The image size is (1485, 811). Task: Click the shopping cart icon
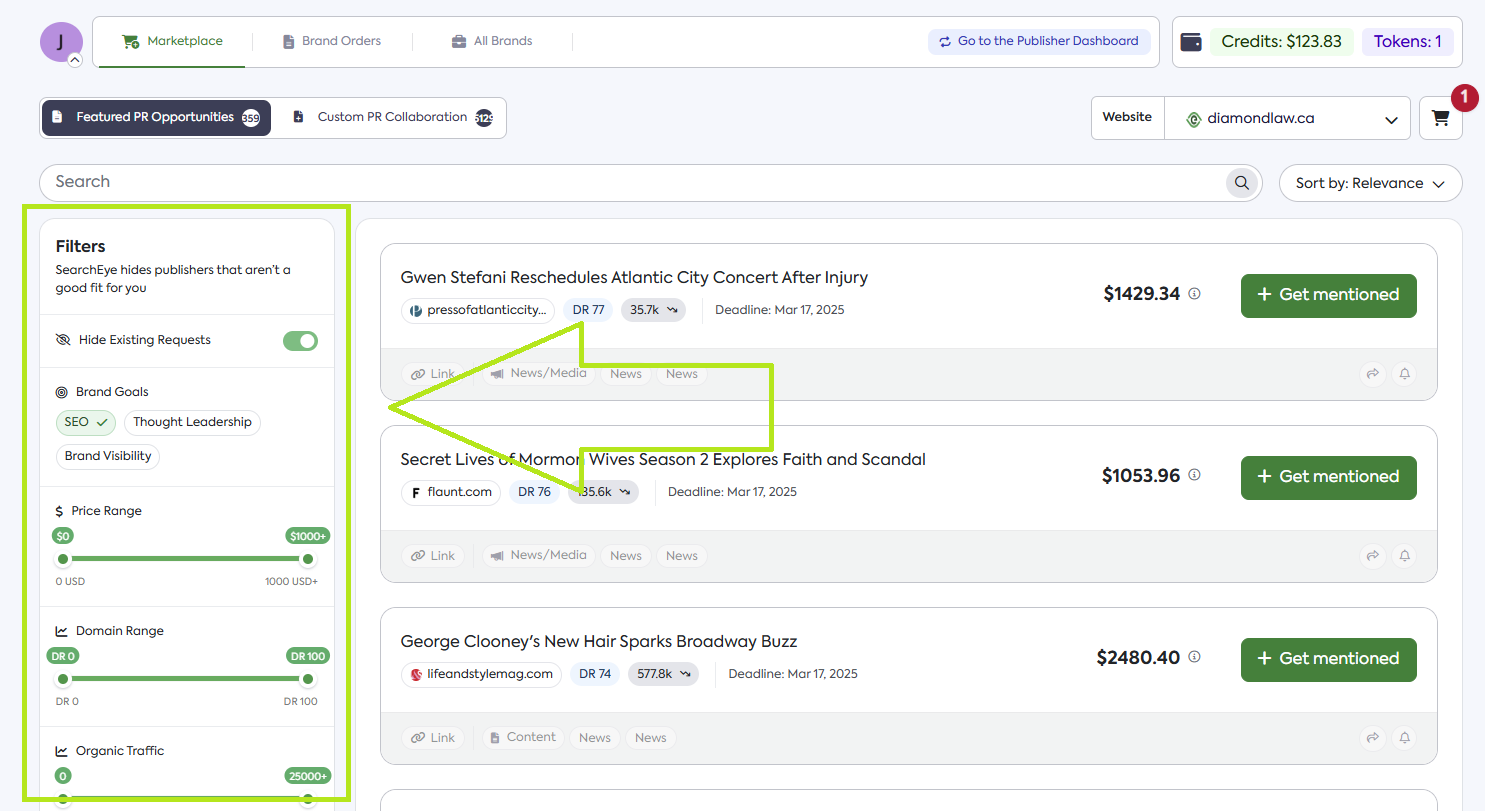tap(1440, 118)
